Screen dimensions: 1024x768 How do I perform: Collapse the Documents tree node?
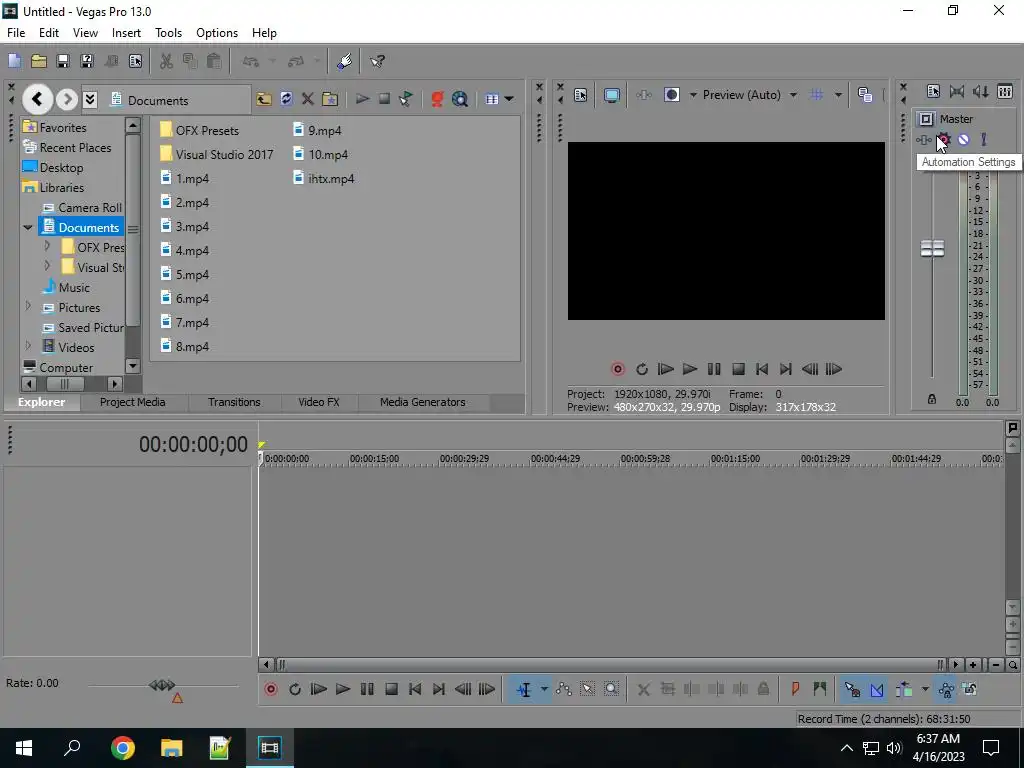tap(28, 227)
